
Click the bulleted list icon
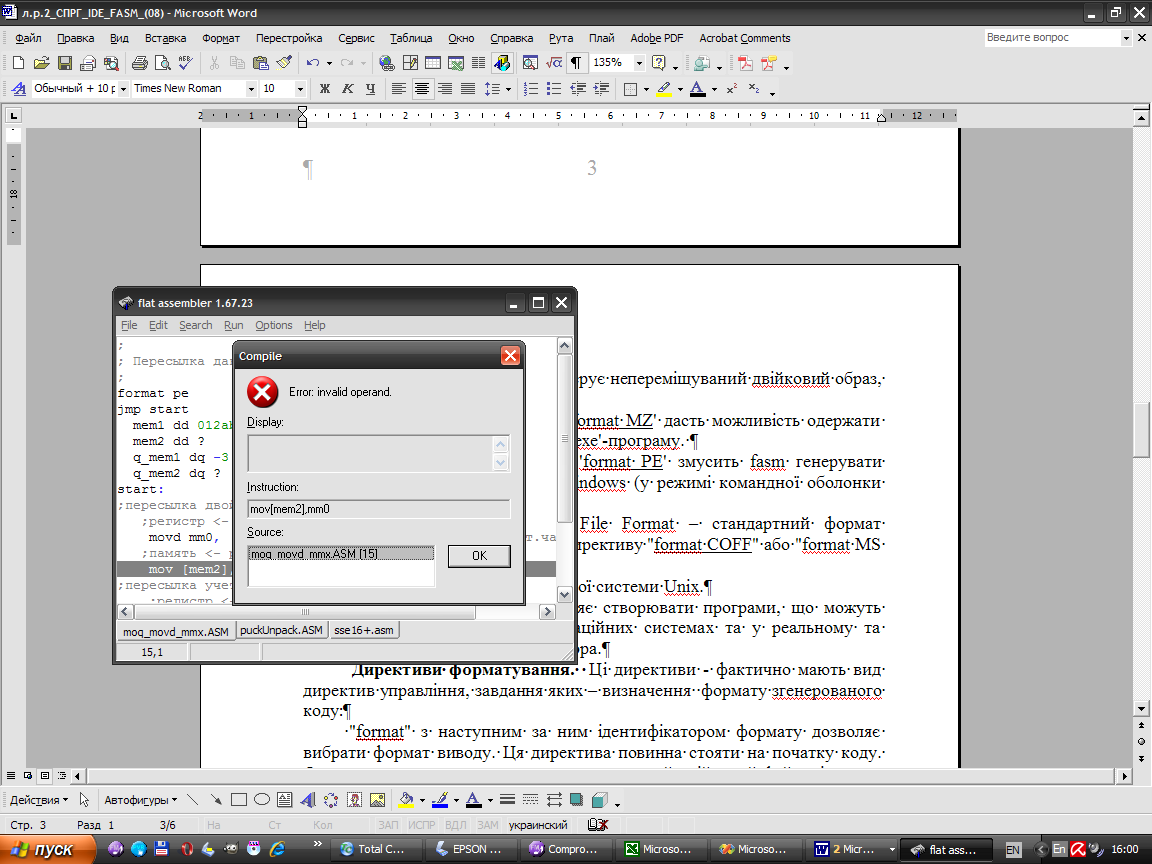click(x=554, y=89)
